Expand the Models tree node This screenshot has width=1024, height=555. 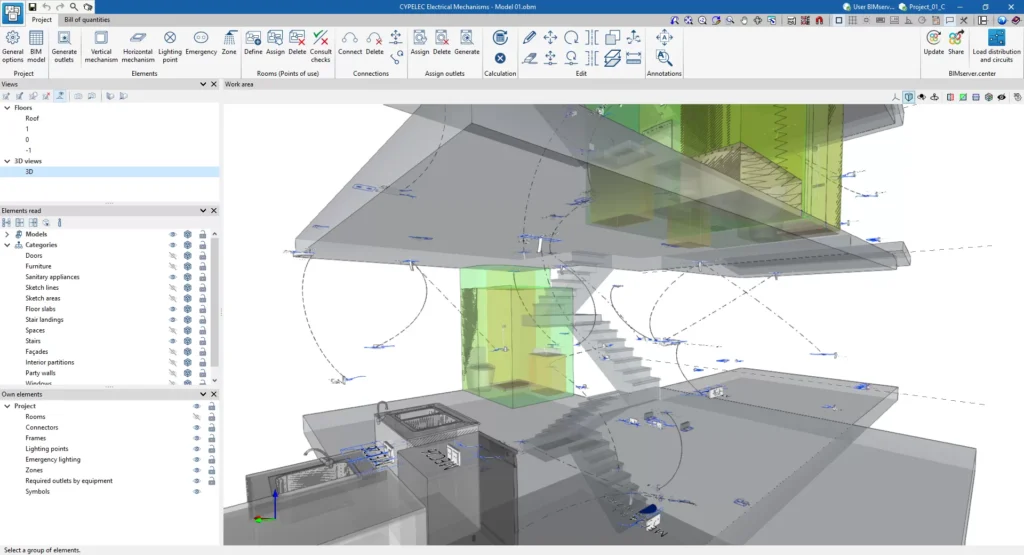tap(7, 234)
